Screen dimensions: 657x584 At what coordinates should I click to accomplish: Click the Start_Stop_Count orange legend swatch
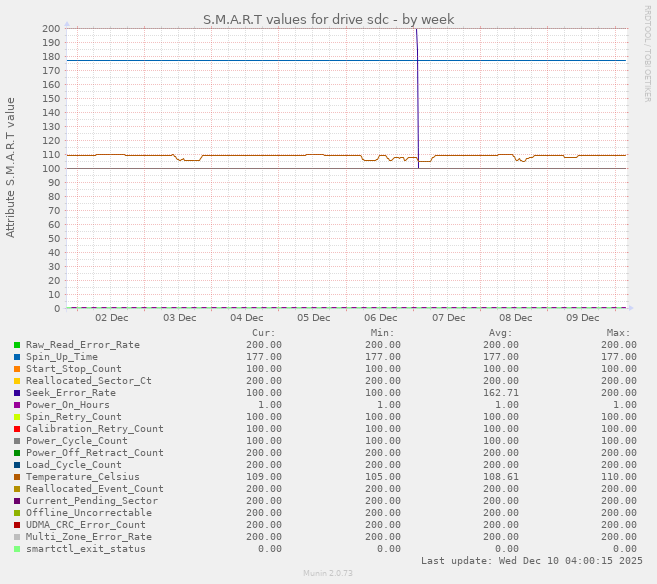17,369
